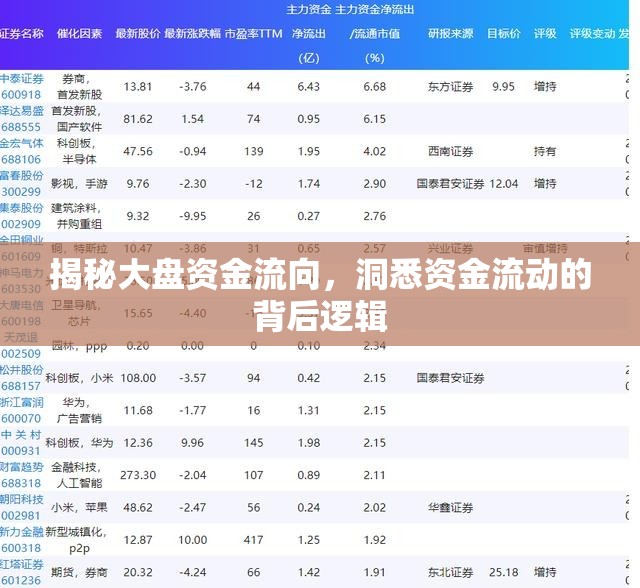Click stock code 000931
The height and width of the screenshot is (588, 640).
(21, 451)
